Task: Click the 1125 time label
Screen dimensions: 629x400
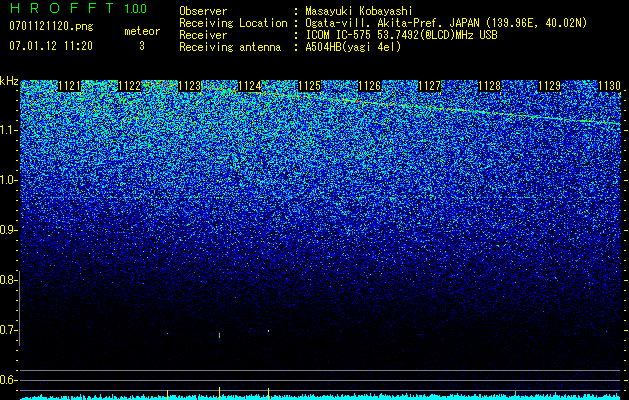Action: point(310,86)
